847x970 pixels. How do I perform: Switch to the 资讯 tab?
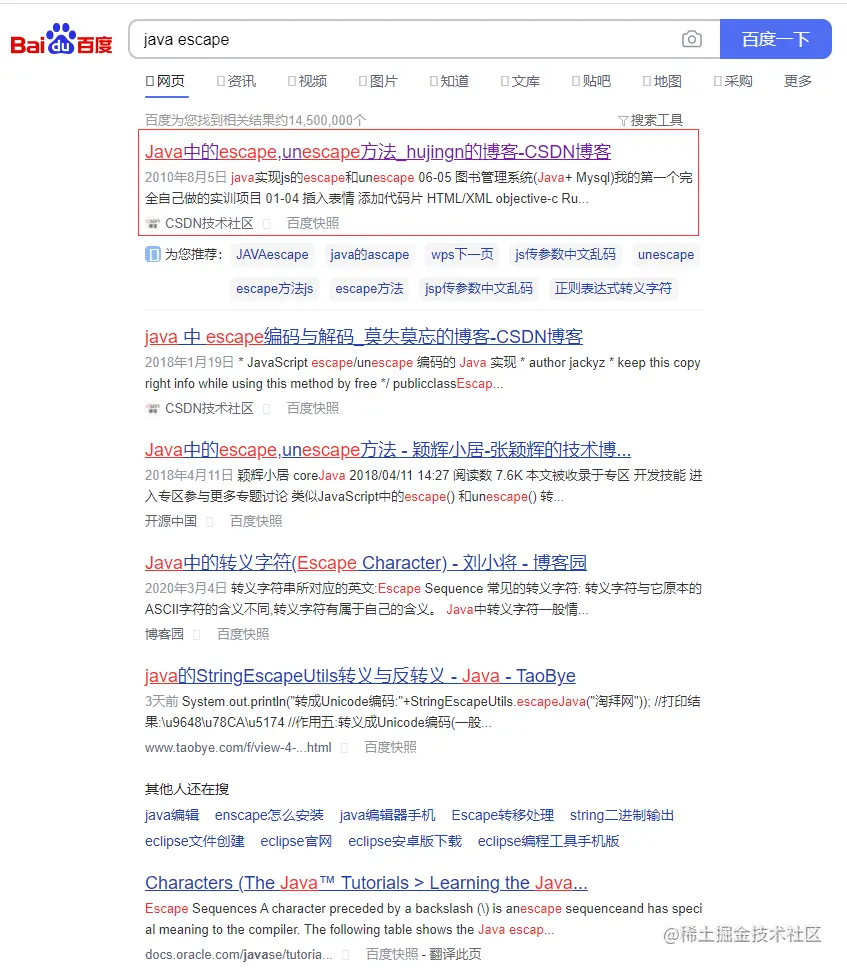(x=236, y=81)
